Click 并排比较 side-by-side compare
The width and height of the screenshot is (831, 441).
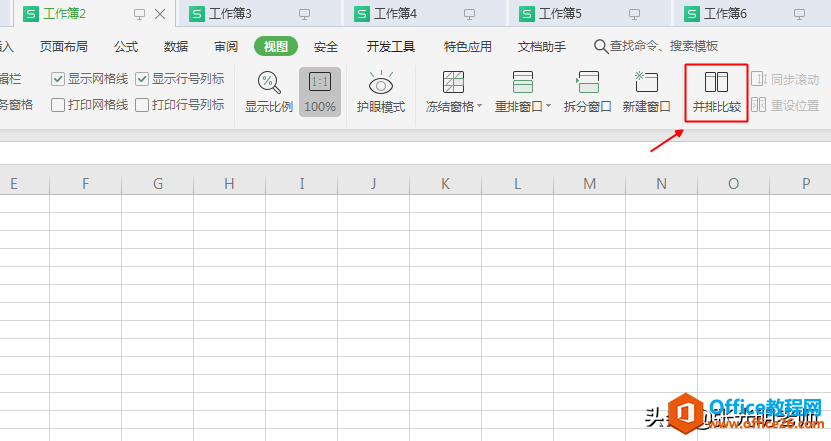(x=717, y=93)
